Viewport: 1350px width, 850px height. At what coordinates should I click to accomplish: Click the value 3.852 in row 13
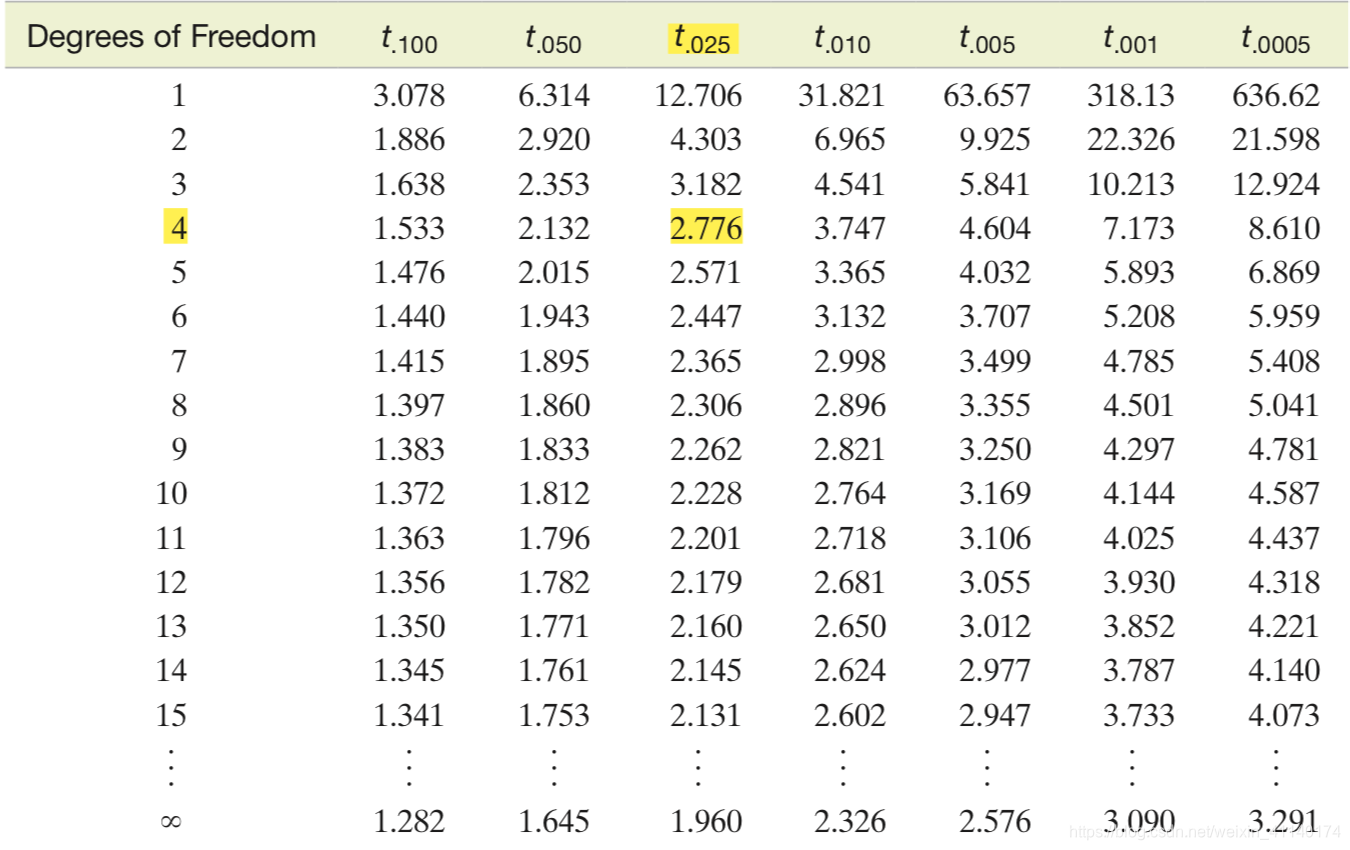coord(1139,627)
